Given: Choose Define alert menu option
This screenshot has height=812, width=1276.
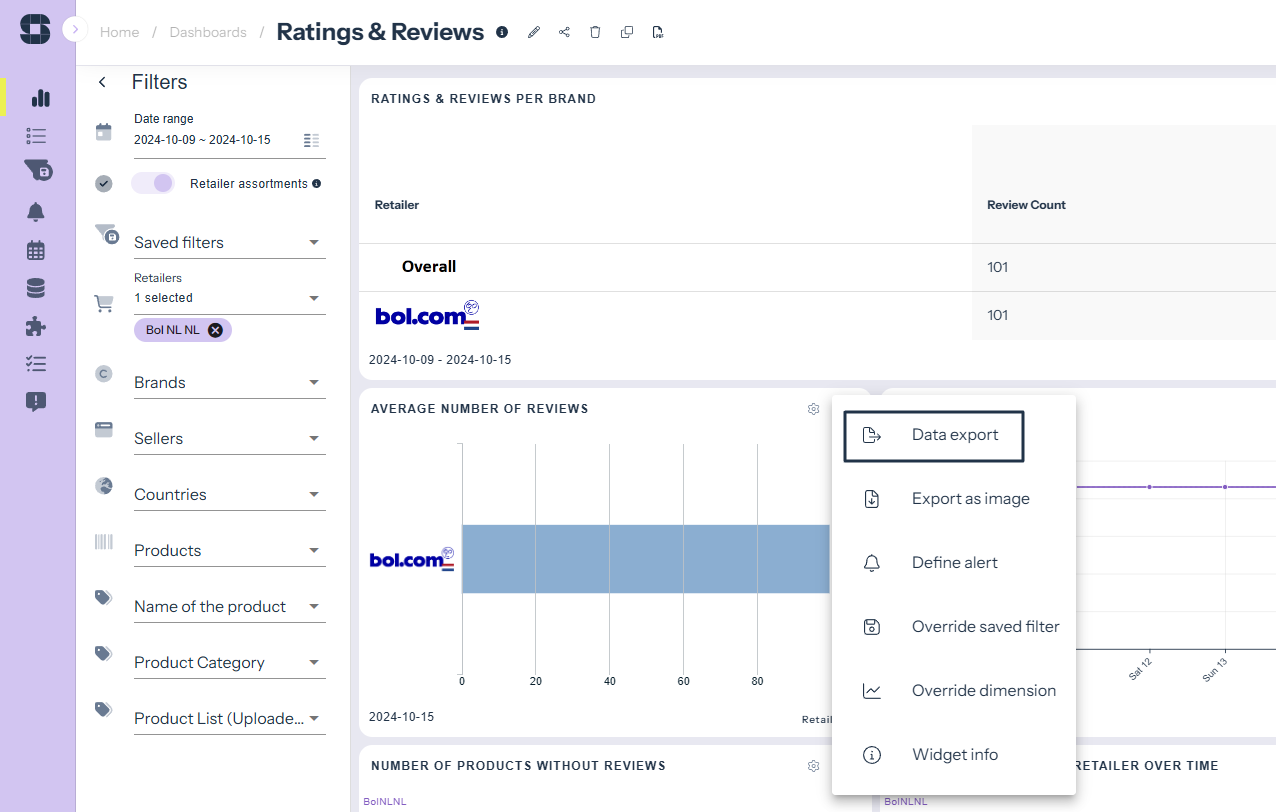Looking at the screenshot, I should [954, 563].
